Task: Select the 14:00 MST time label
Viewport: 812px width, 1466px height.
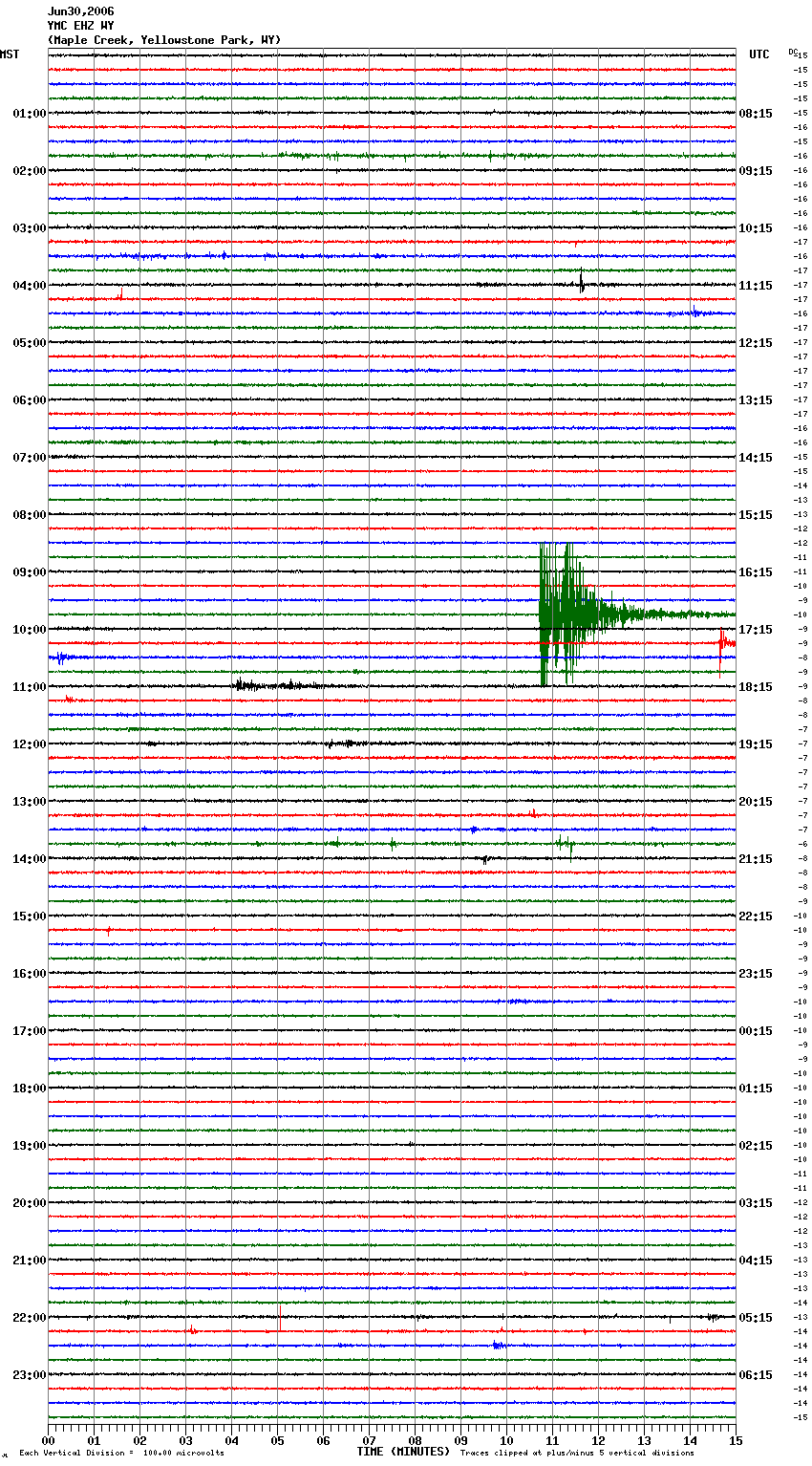Action: [x=30, y=859]
